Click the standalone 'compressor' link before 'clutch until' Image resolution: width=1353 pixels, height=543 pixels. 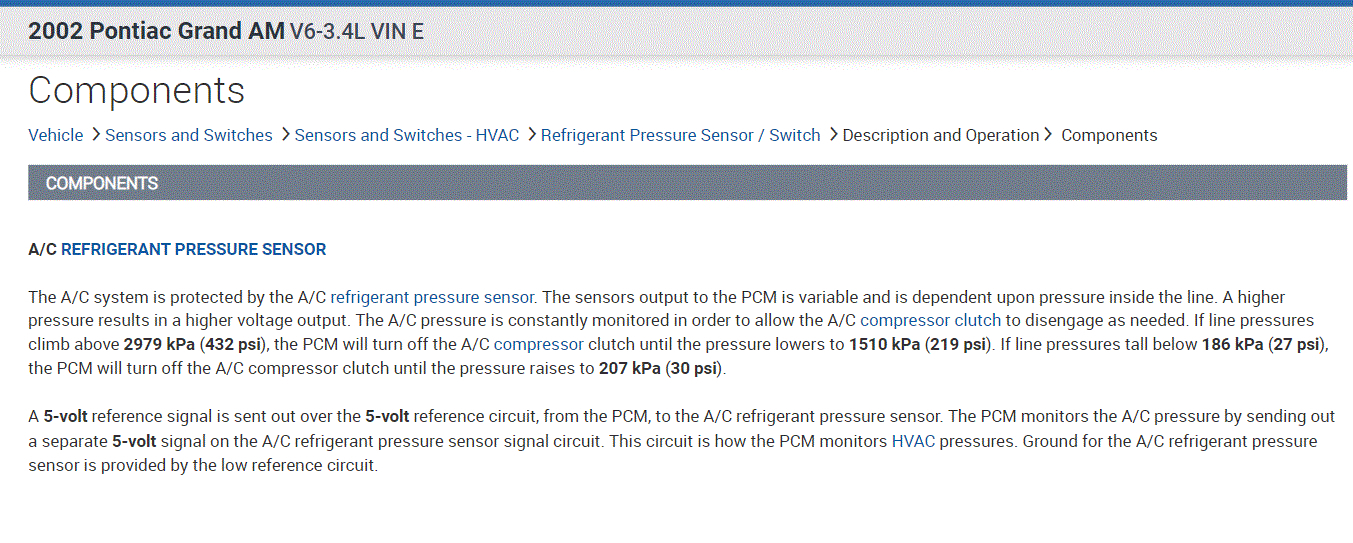pyautogui.click(x=538, y=344)
